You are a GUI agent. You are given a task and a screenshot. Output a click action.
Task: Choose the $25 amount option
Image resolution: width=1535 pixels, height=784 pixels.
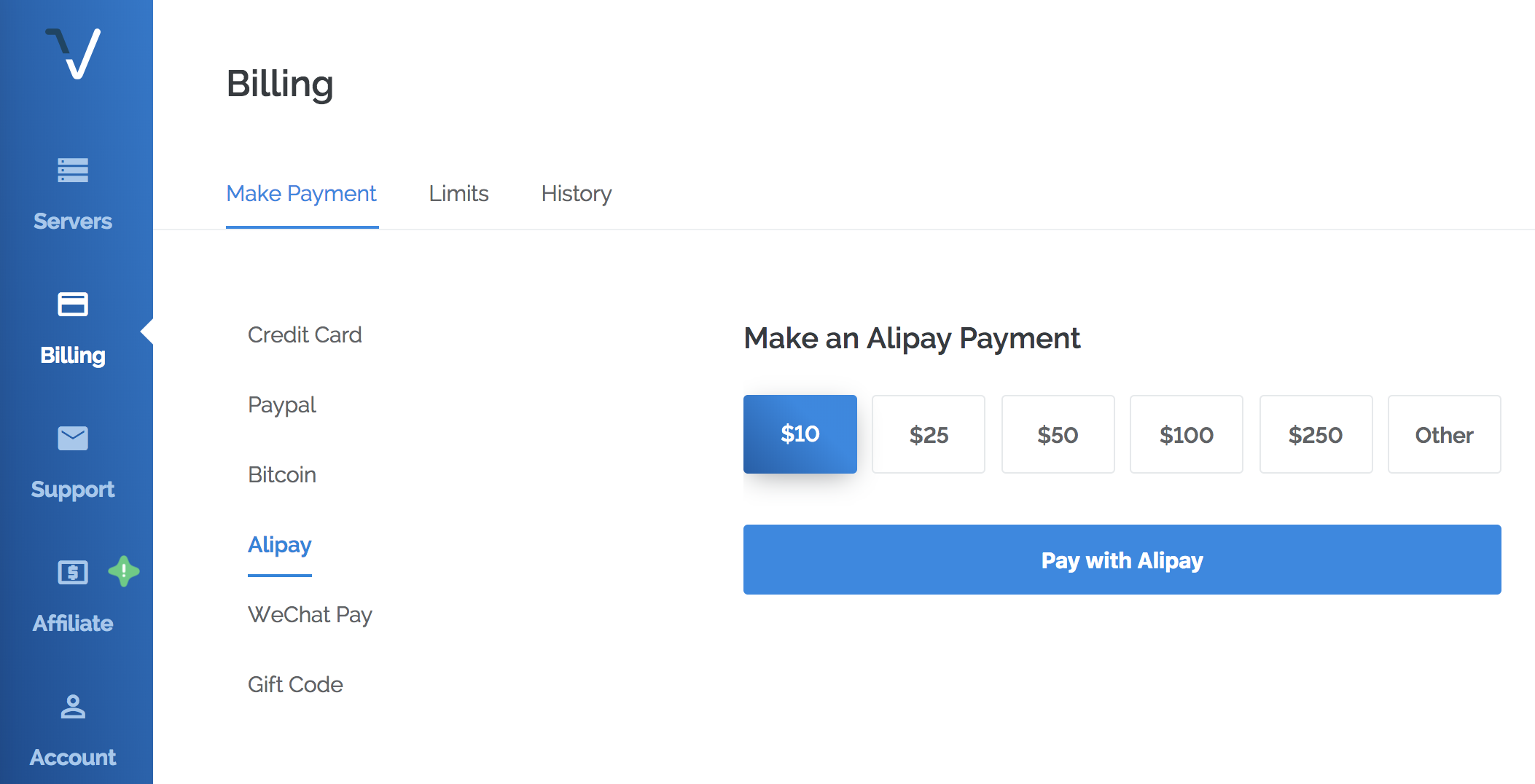(x=929, y=435)
